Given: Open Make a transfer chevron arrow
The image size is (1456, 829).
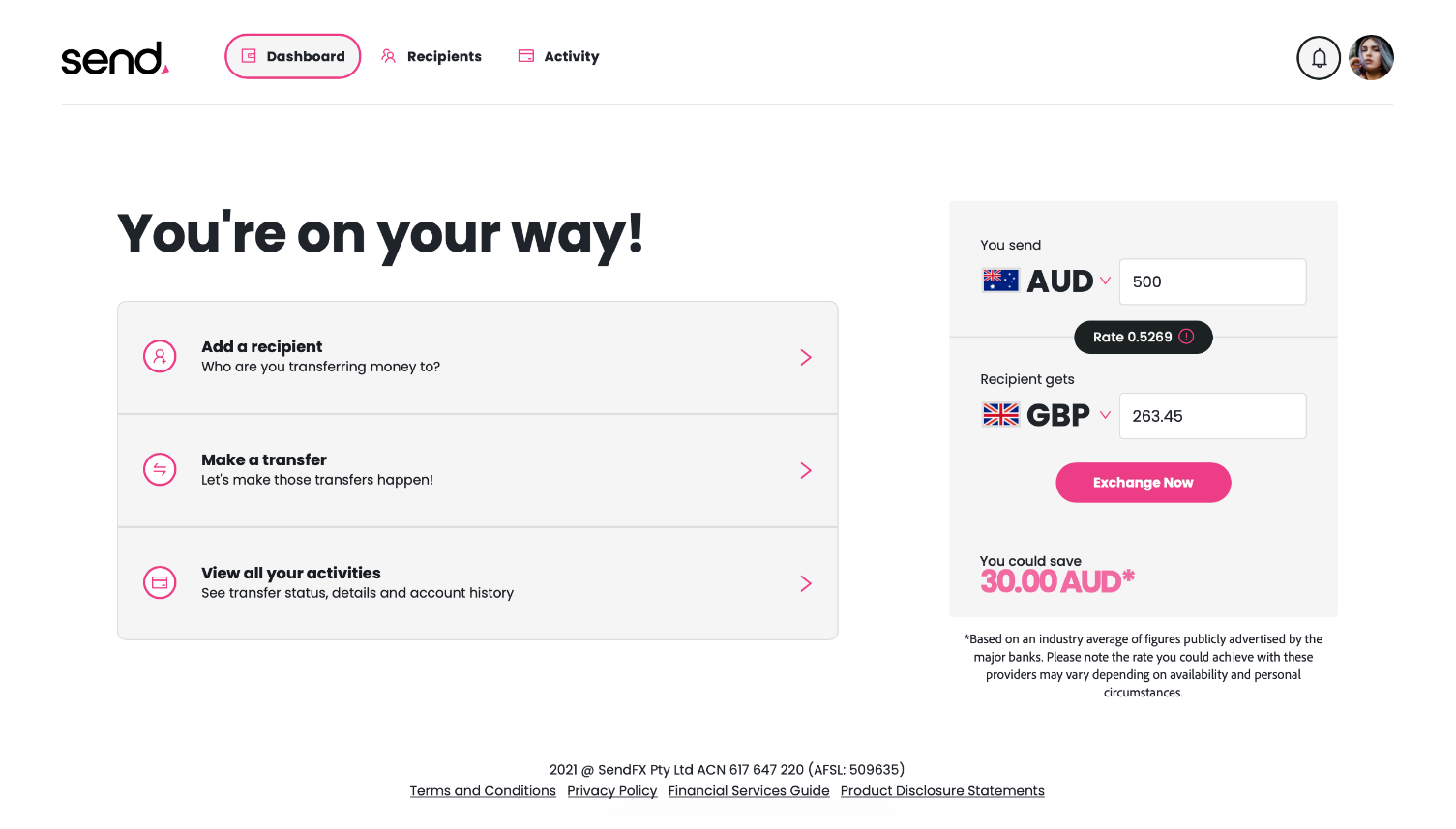Looking at the screenshot, I should pyautogui.click(x=806, y=470).
